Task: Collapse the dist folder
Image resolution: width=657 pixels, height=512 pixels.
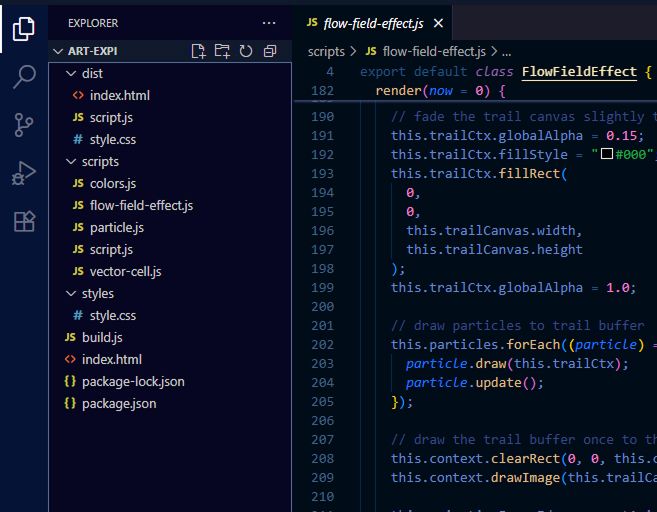Action: tap(92, 73)
